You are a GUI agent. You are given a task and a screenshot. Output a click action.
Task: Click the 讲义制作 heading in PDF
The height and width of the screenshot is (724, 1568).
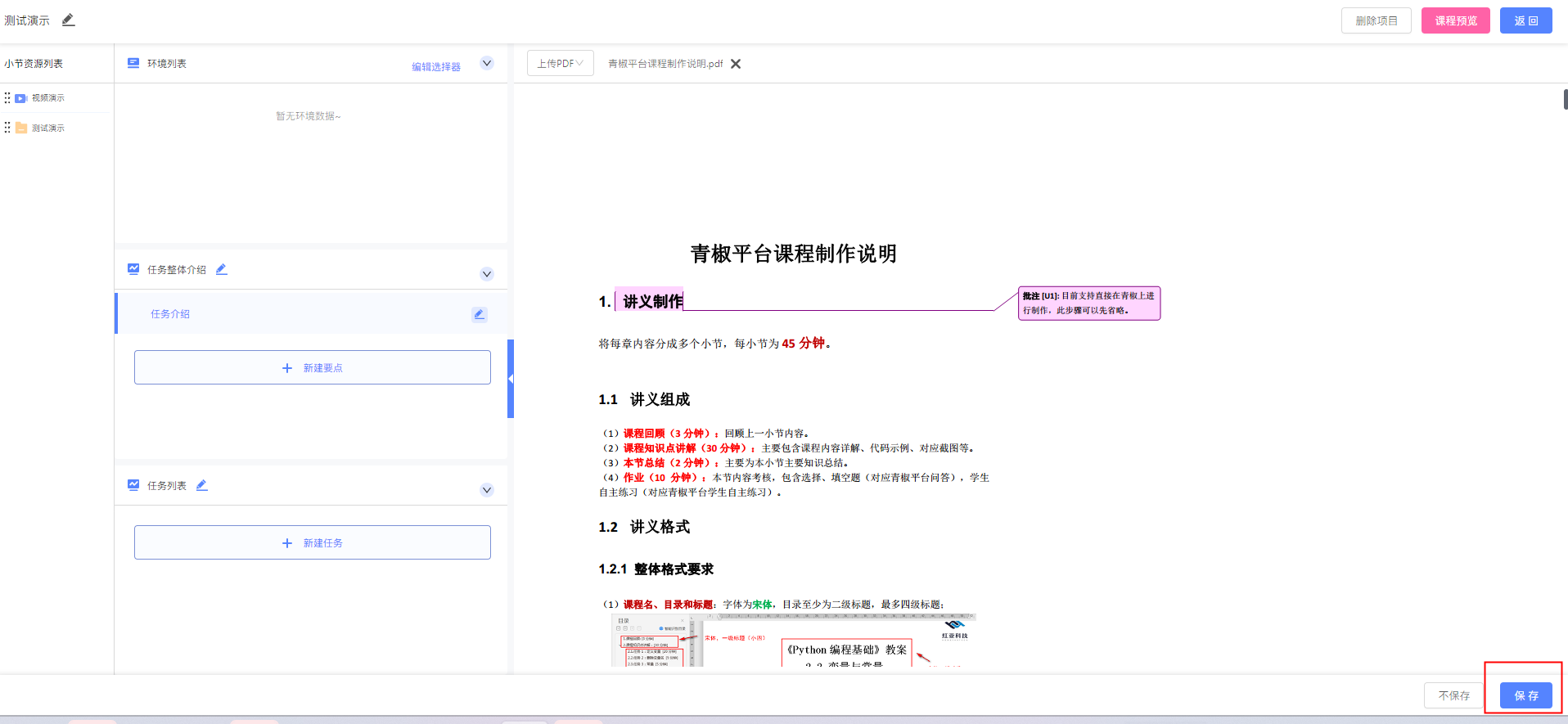tap(652, 301)
